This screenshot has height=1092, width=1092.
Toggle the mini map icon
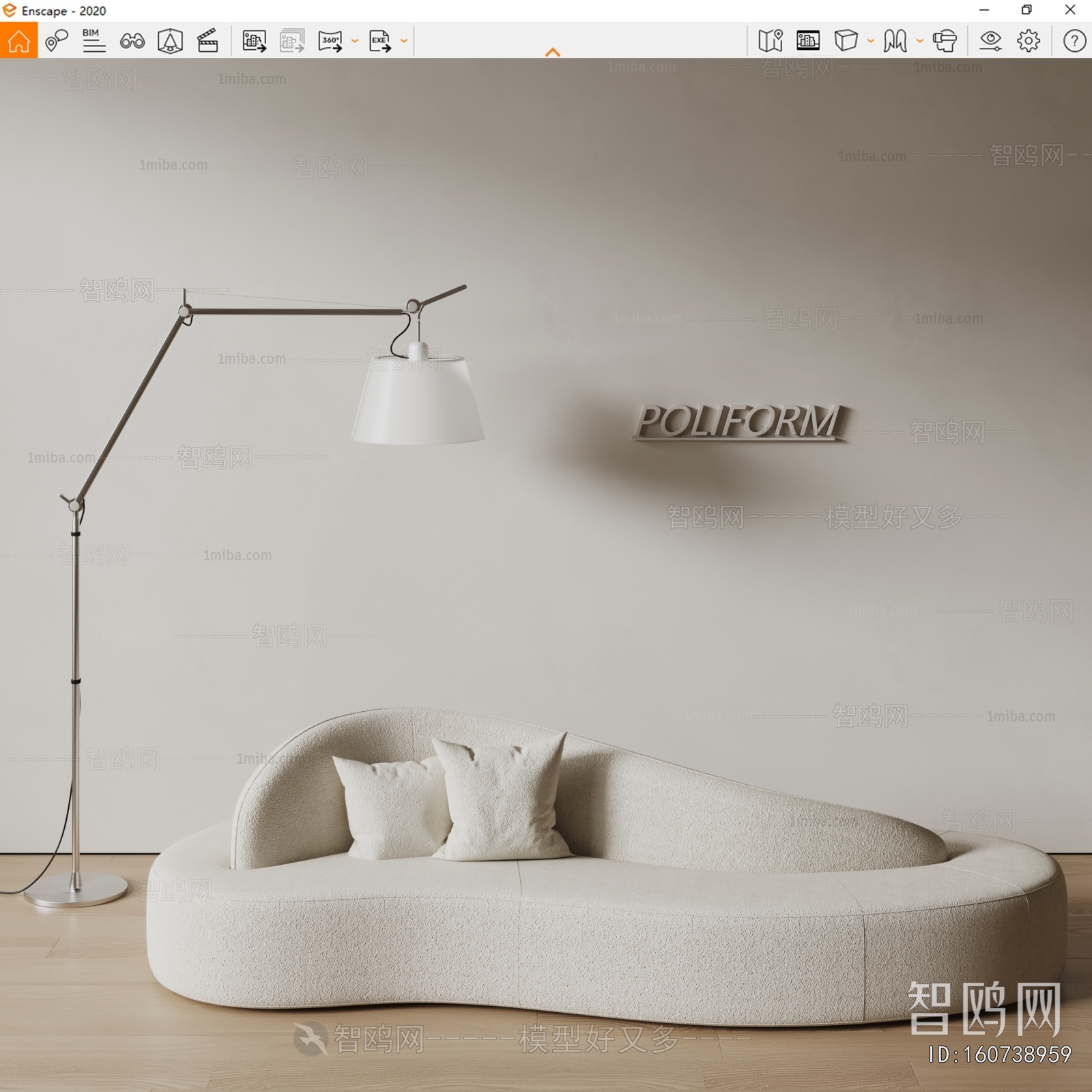pyautogui.click(x=770, y=41)
